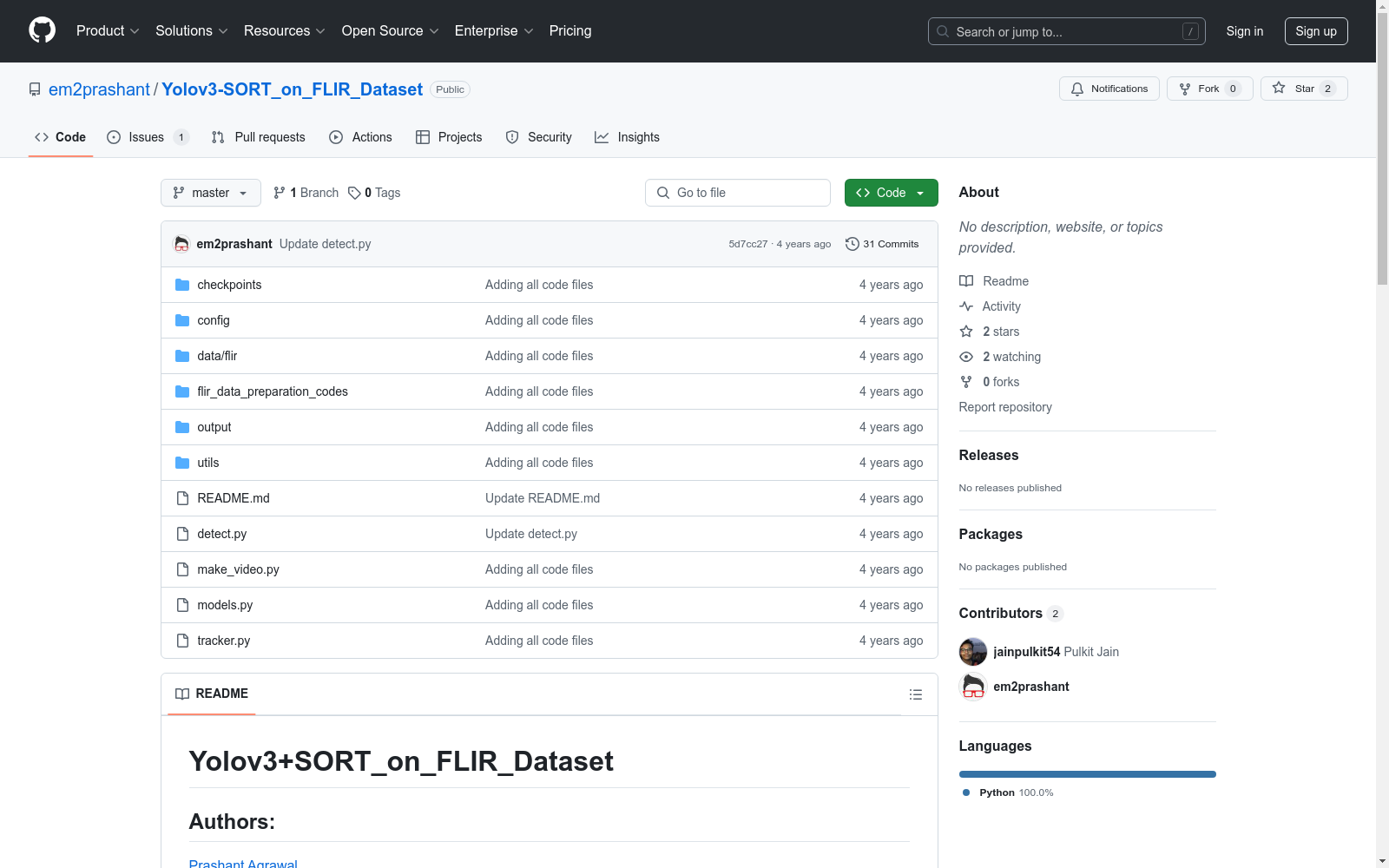
Task: Expand the Open Source menu
Action: point(391,30)
